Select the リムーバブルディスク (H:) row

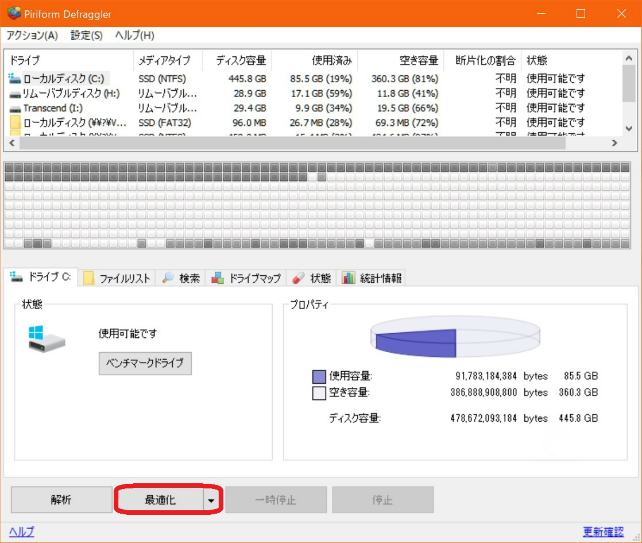(x=314, y=93)
